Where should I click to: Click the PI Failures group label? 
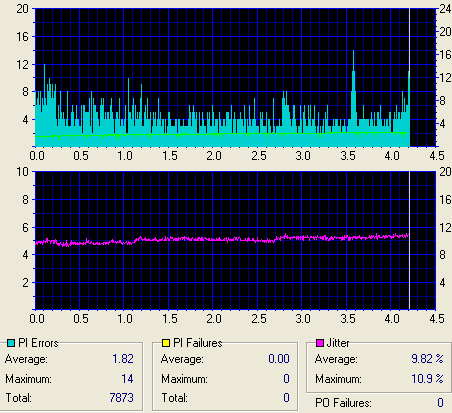(198, 343)
